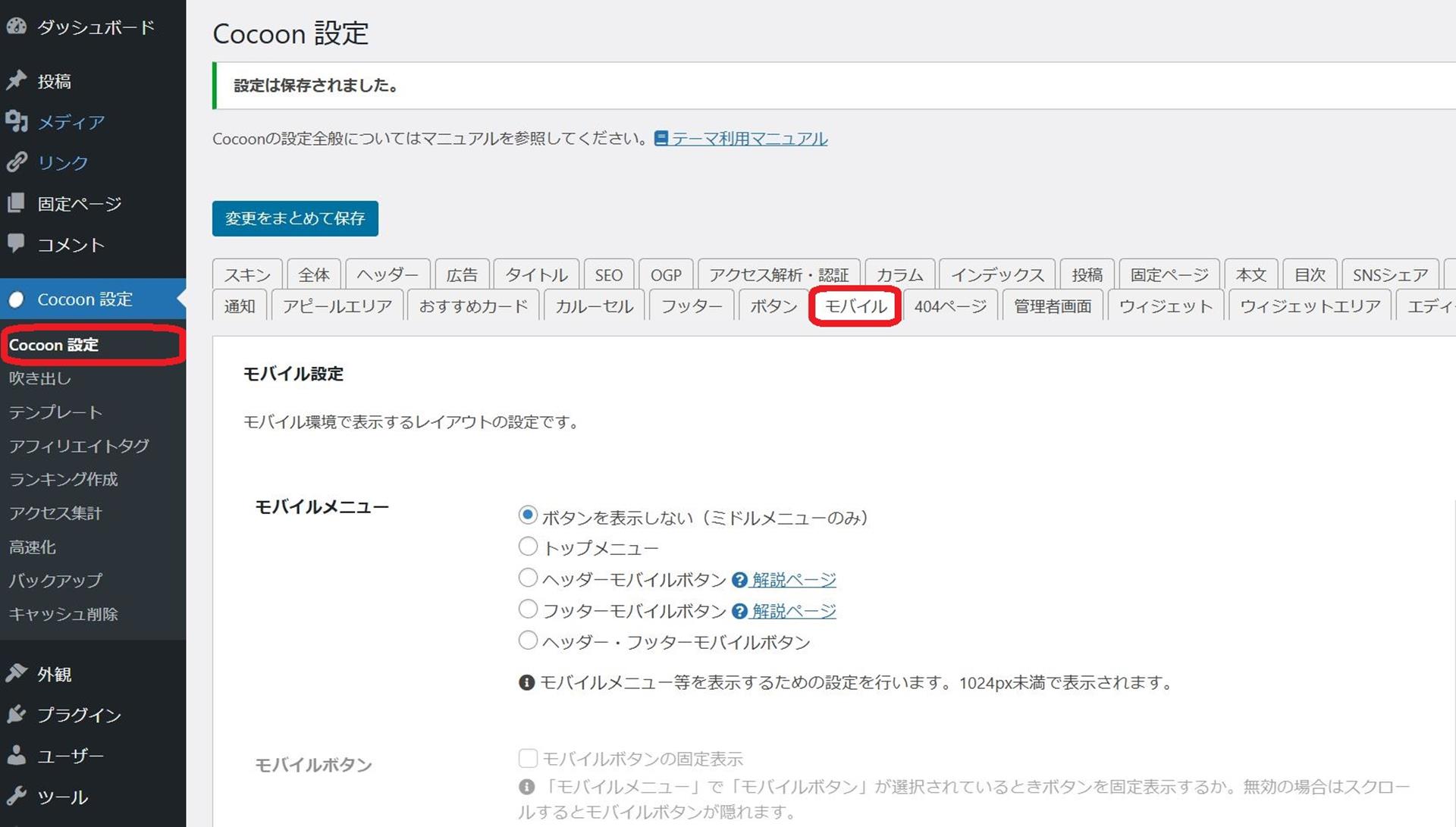Switch to the 本文 tab
The image size is (1456, 827).
[1251, 274]
